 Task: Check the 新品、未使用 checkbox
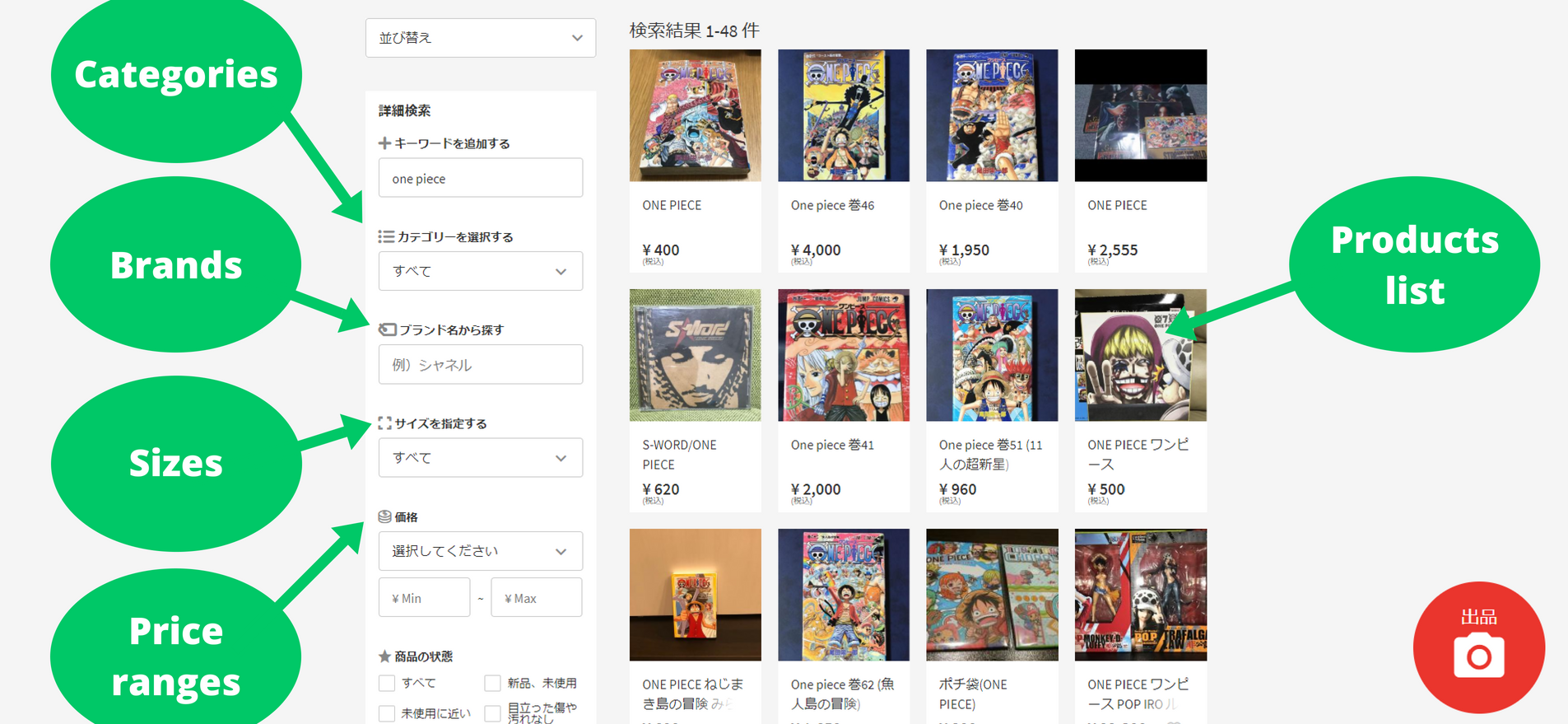click(492, 683)
